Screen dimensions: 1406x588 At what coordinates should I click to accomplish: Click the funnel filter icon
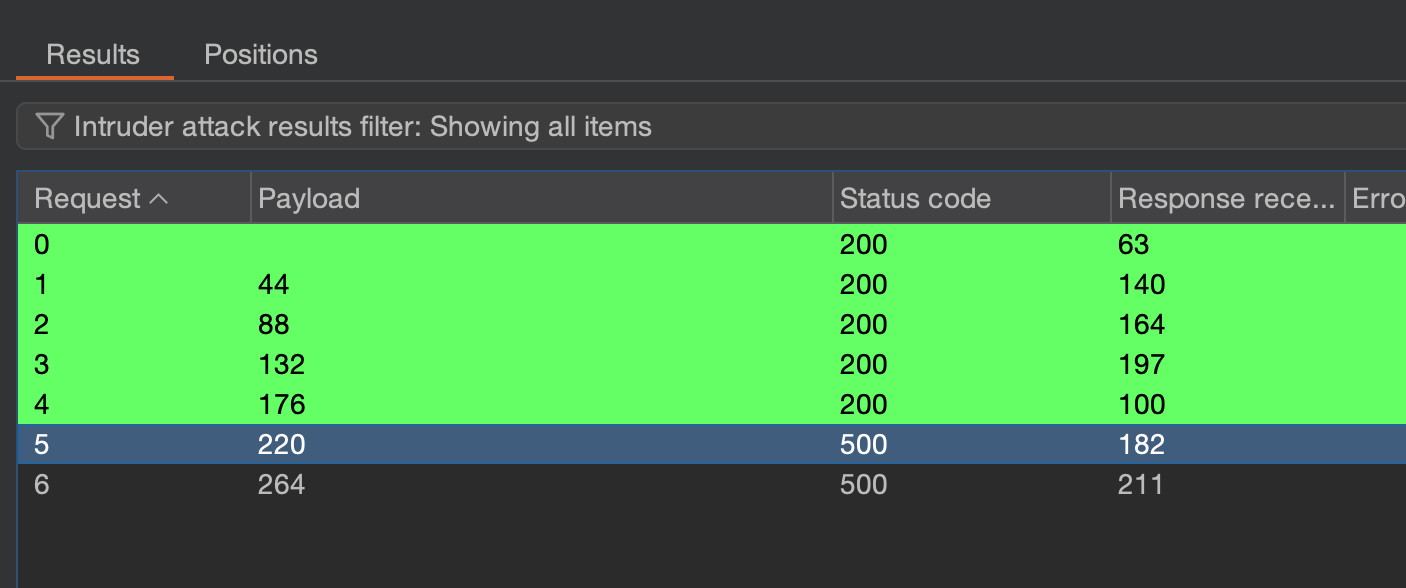pyautogui.click(x=49, y=127)
